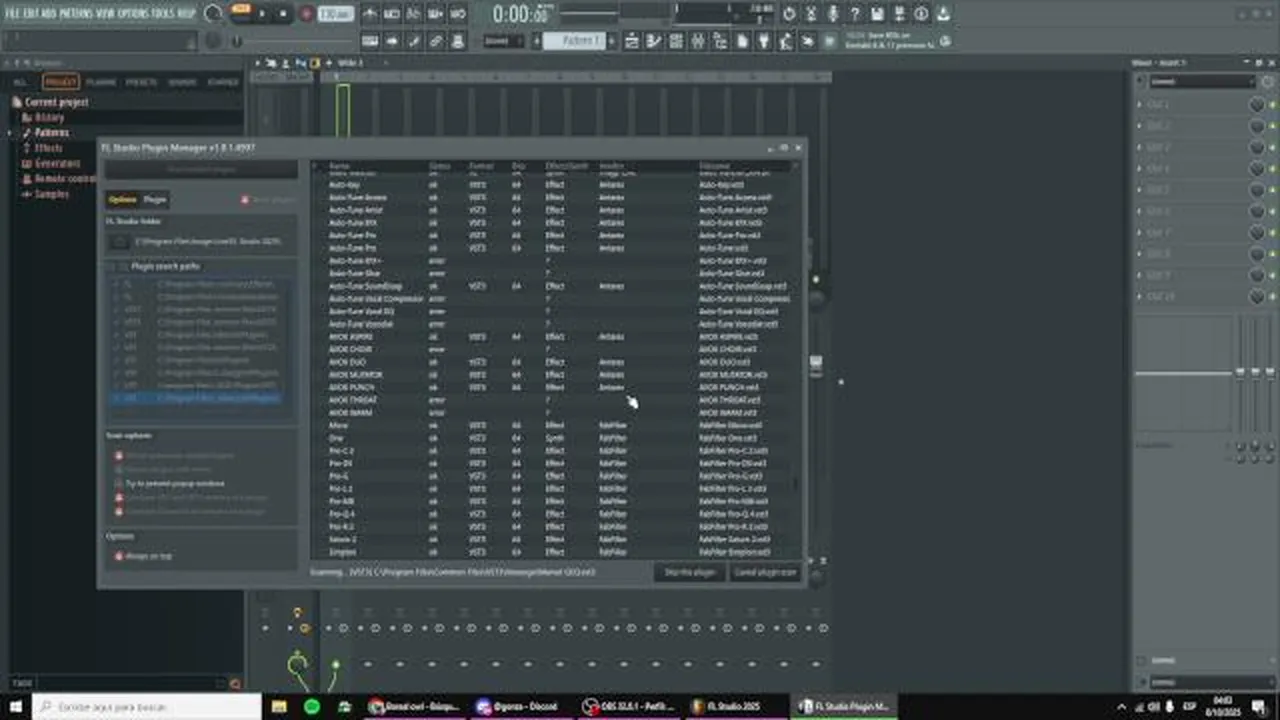Open the TOOLS menu
The height and width of the screenshot is (720, 1280).
(163, 14)
